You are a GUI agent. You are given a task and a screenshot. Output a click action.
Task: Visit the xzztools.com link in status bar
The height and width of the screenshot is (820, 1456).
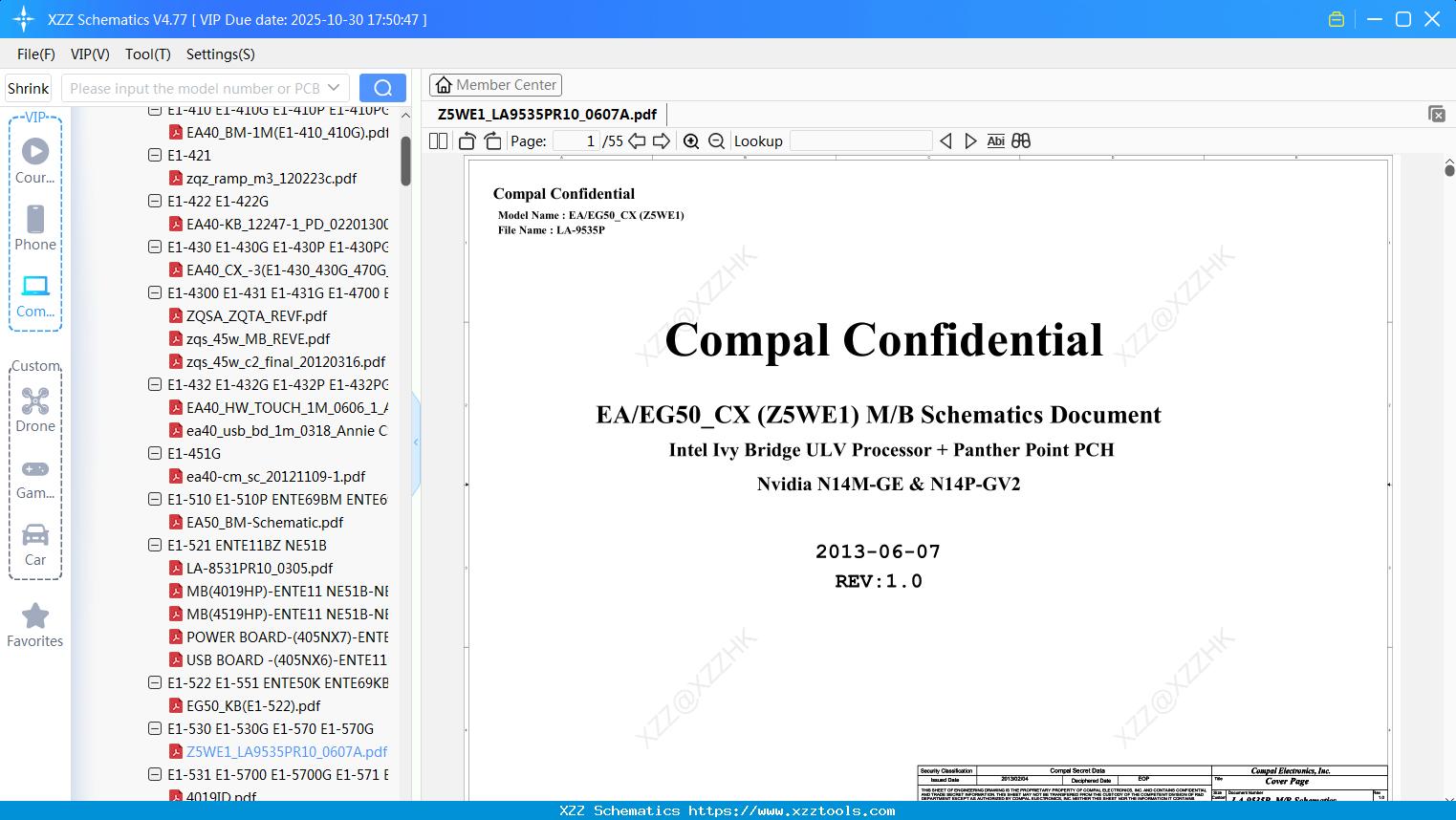792,810
